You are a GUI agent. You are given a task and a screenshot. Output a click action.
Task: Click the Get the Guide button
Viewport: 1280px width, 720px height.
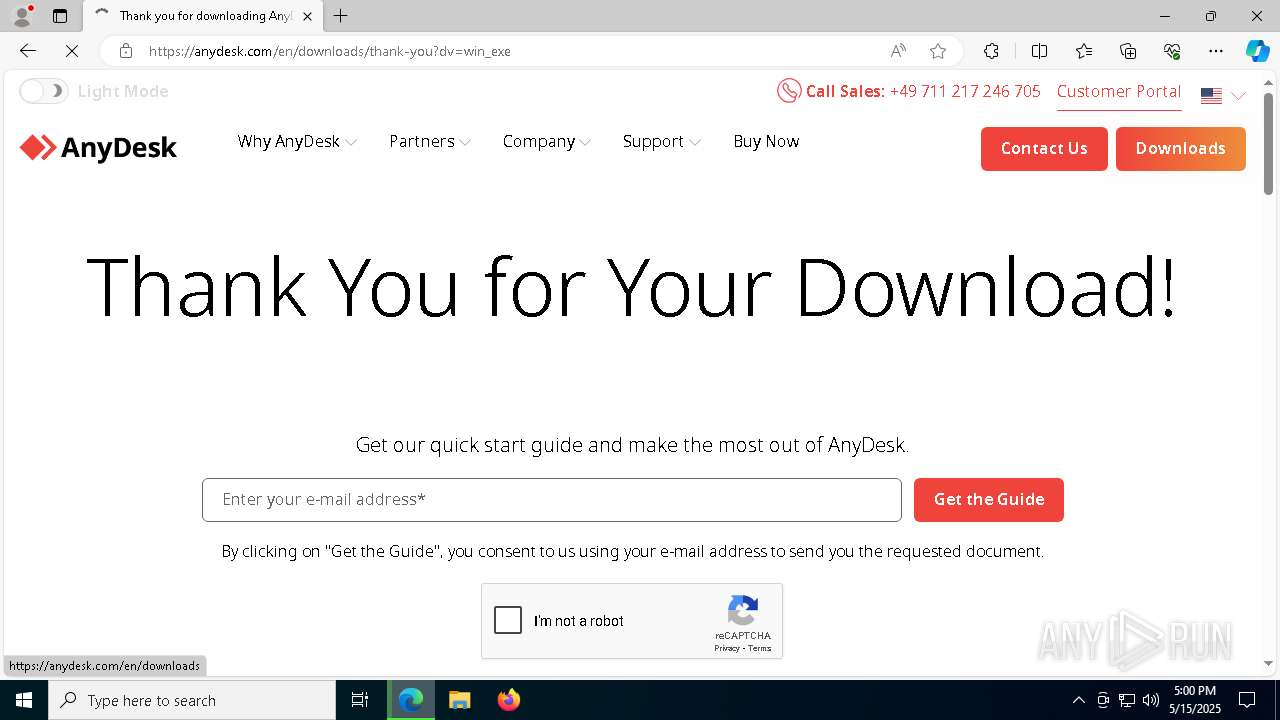pyautogui.click(x=989, y=500)
